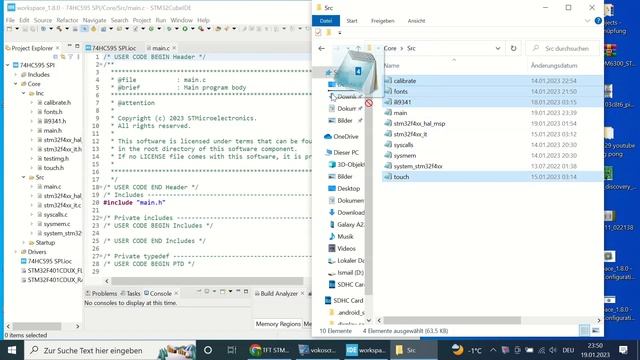Click the Explorer back arrow
The width and height of the screenshot is (640, 360).
pos(322,48)
